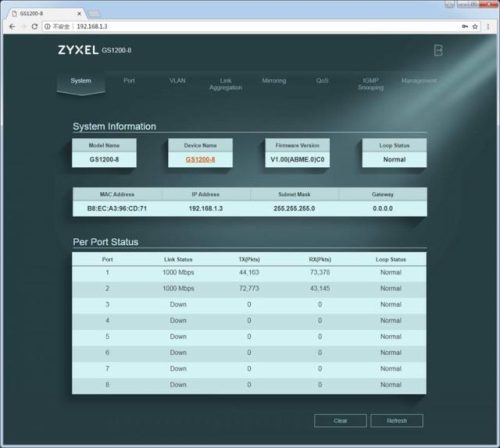This screenshot has height=448, width=500.
Task: Open a new browser tab
Action: pos(94,14)
